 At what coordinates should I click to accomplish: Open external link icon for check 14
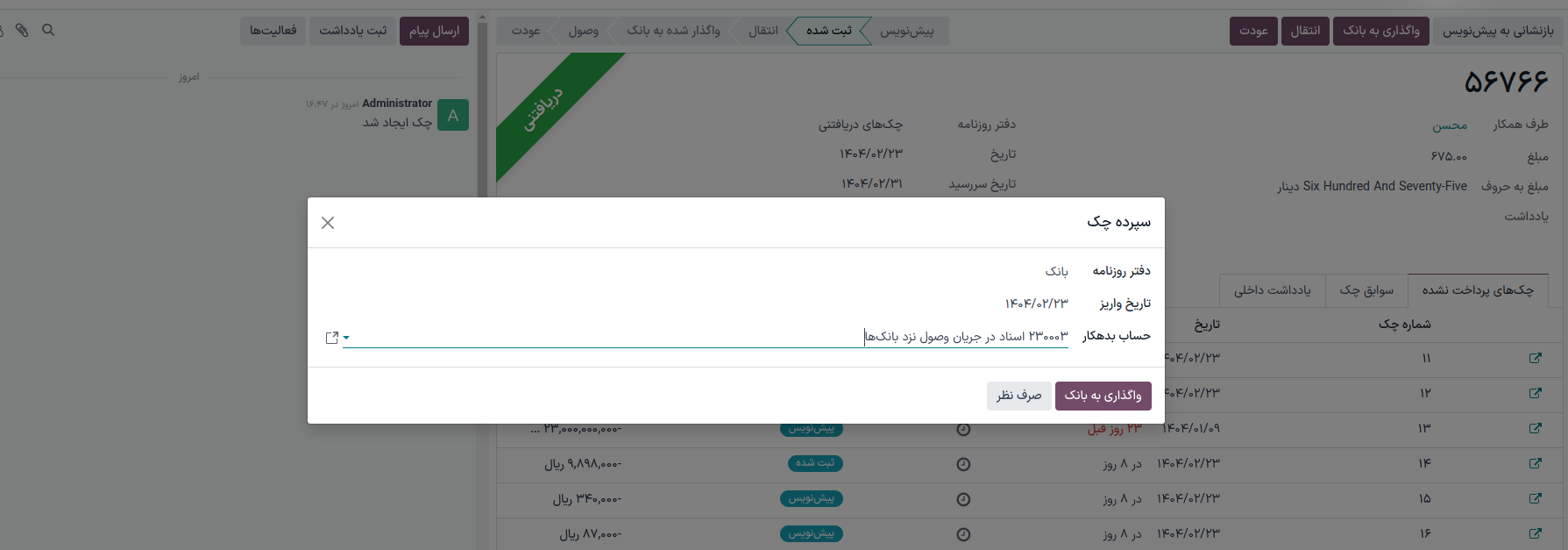(x=1535, y=463)
